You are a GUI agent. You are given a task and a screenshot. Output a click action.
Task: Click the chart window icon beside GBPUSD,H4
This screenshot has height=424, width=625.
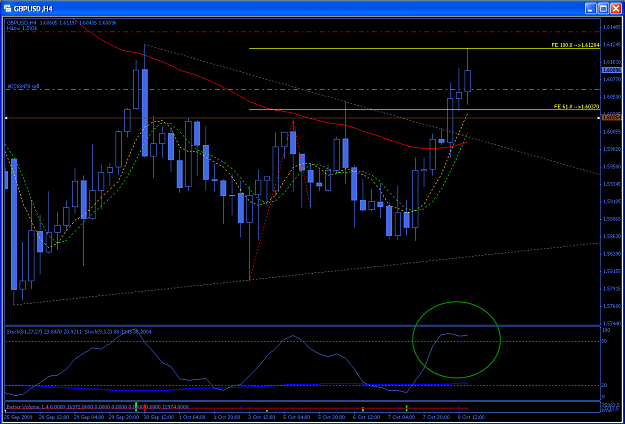point(6,8)
